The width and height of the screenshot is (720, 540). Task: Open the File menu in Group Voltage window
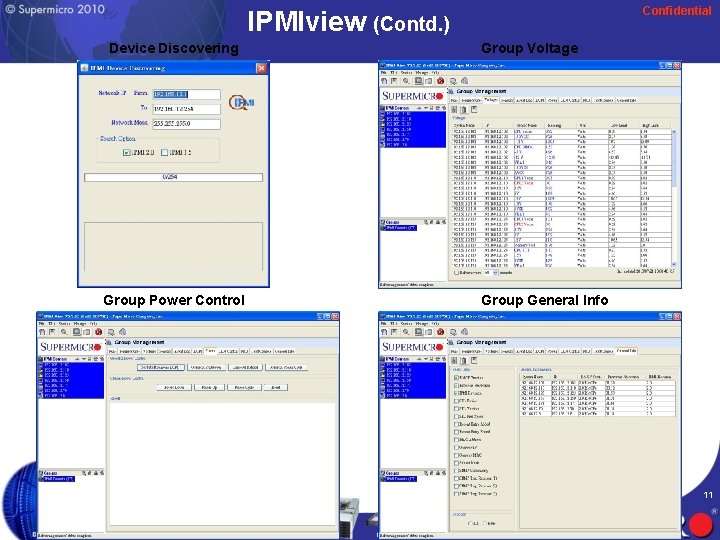383,73
